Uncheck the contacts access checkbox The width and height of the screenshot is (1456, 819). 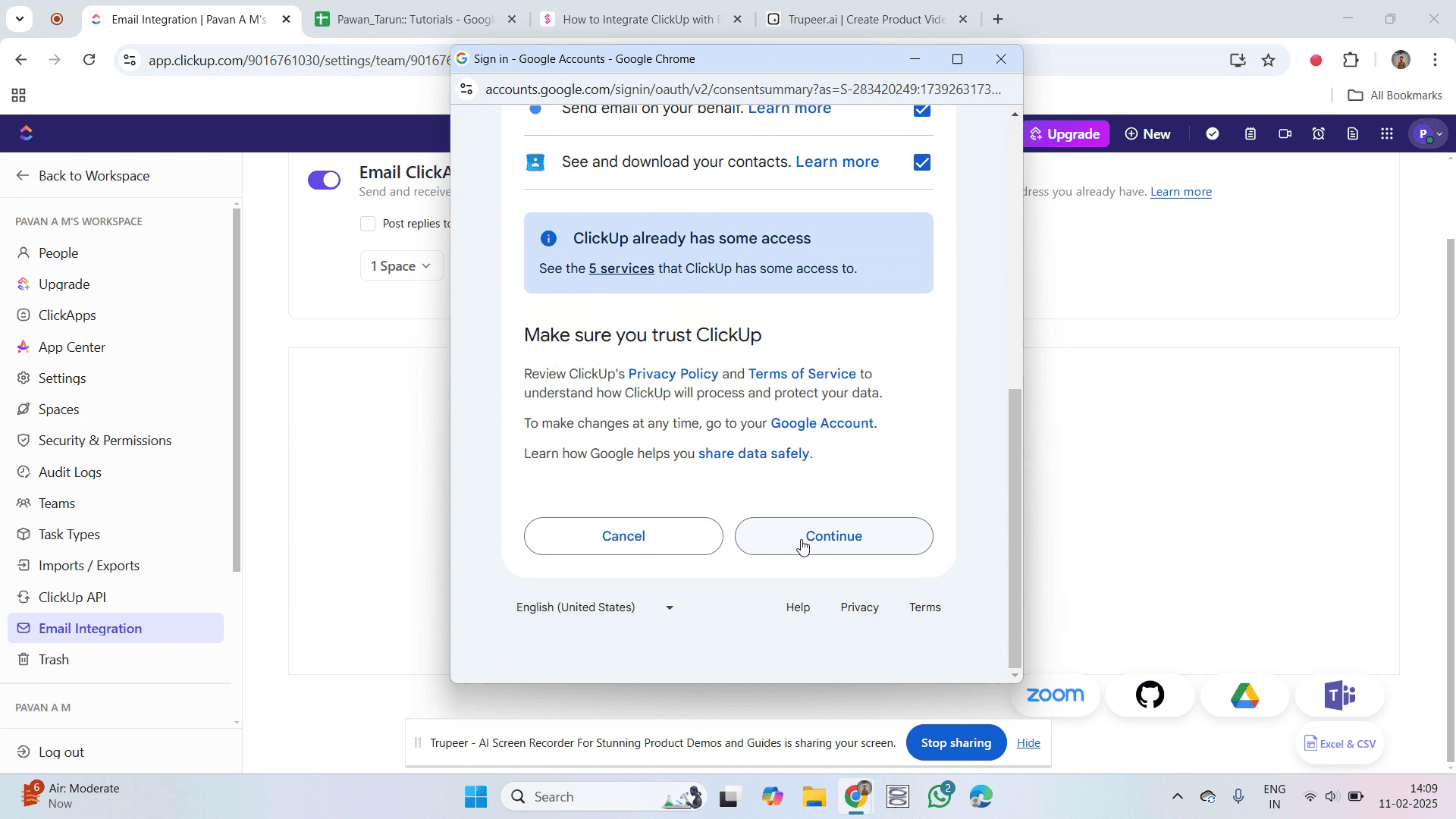(x=922, y=162)
